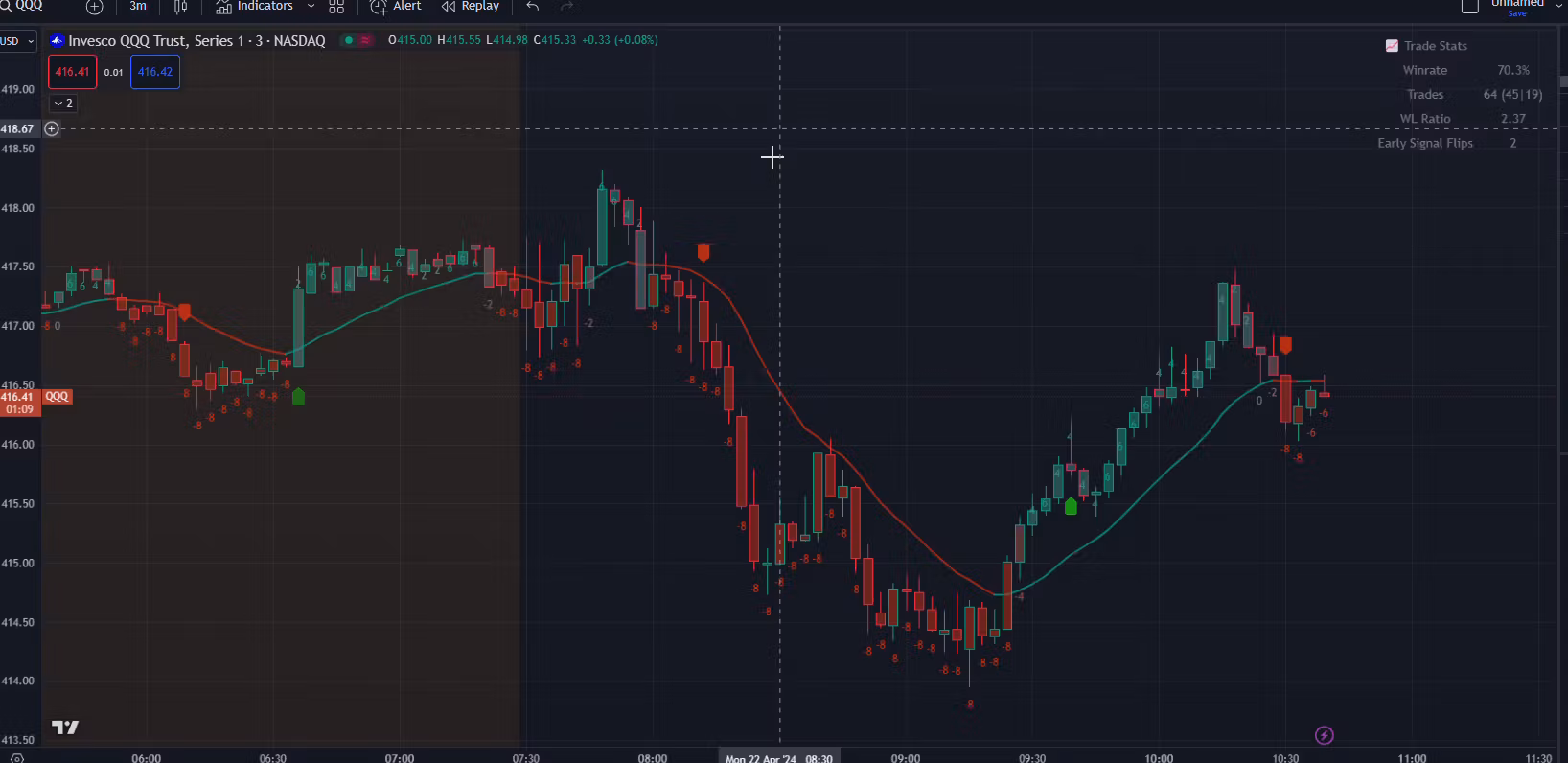Click the plus button at 418.67 price
Viewport: 1568px width, 763px height.
pos(52,128)
